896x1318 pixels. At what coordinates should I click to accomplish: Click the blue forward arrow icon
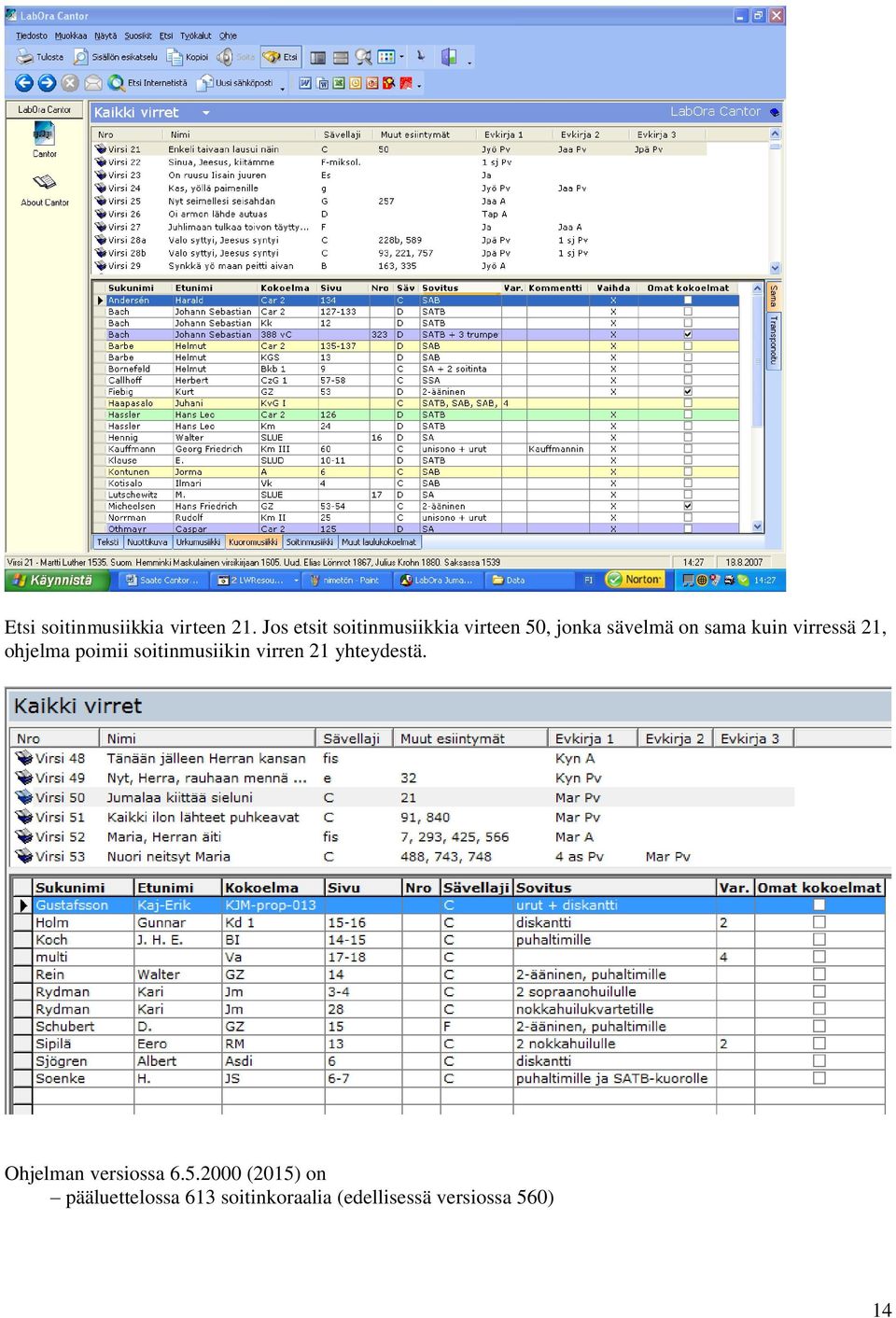click(x=48, y=83)
